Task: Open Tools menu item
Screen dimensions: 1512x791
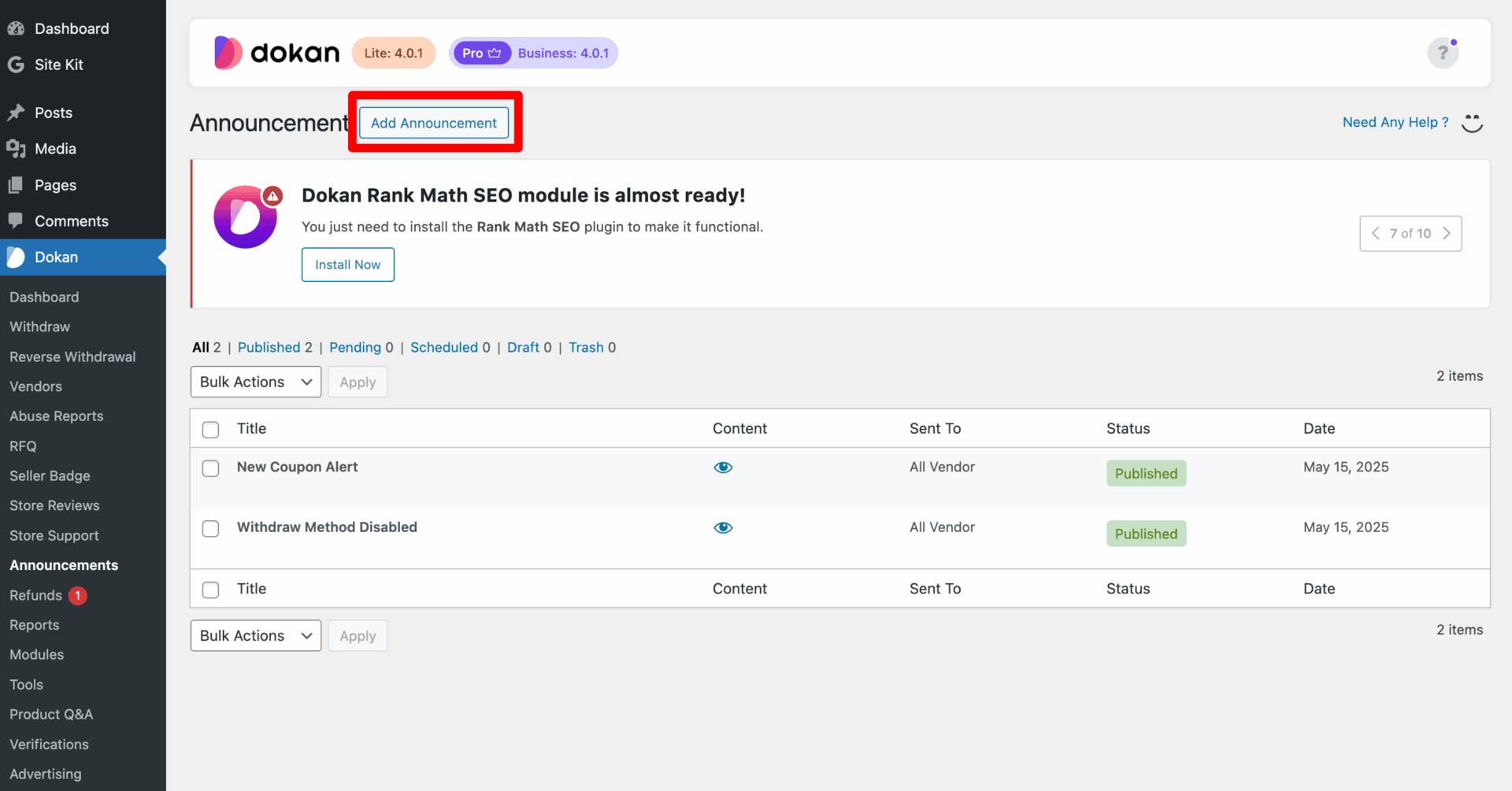Action: [26, 685]
